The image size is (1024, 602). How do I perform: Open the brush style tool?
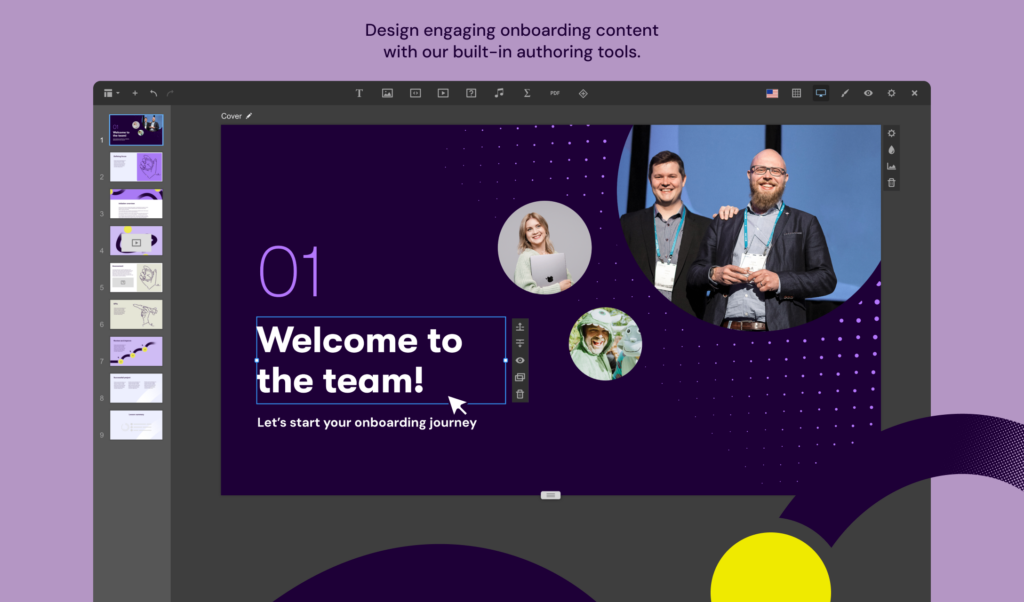point(845,93)
